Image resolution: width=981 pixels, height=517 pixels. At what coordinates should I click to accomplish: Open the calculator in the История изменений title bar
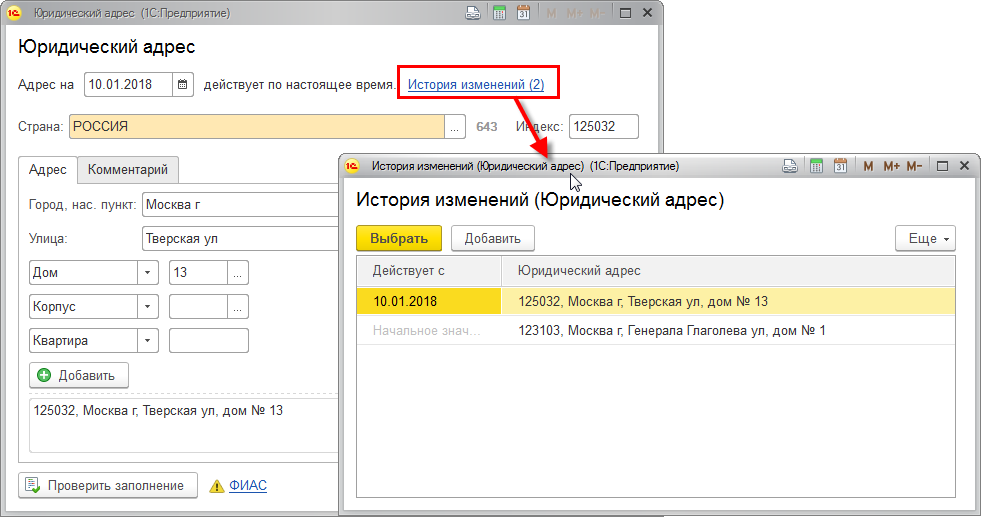(x=815, y=165)
